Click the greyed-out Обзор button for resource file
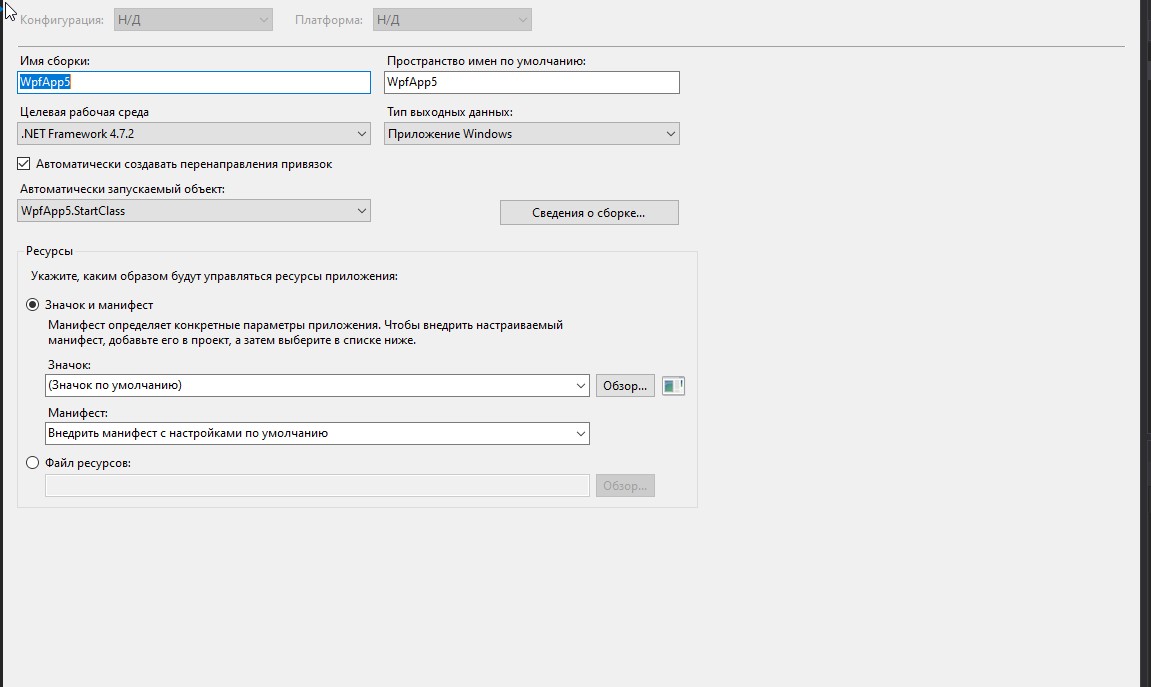 [625, 486]
